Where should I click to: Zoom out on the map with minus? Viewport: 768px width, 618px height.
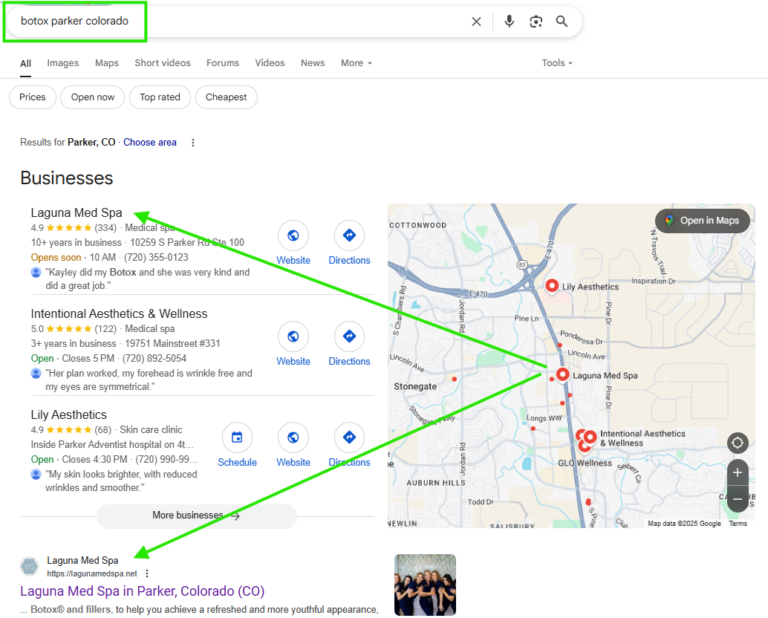tap(737, 499)
